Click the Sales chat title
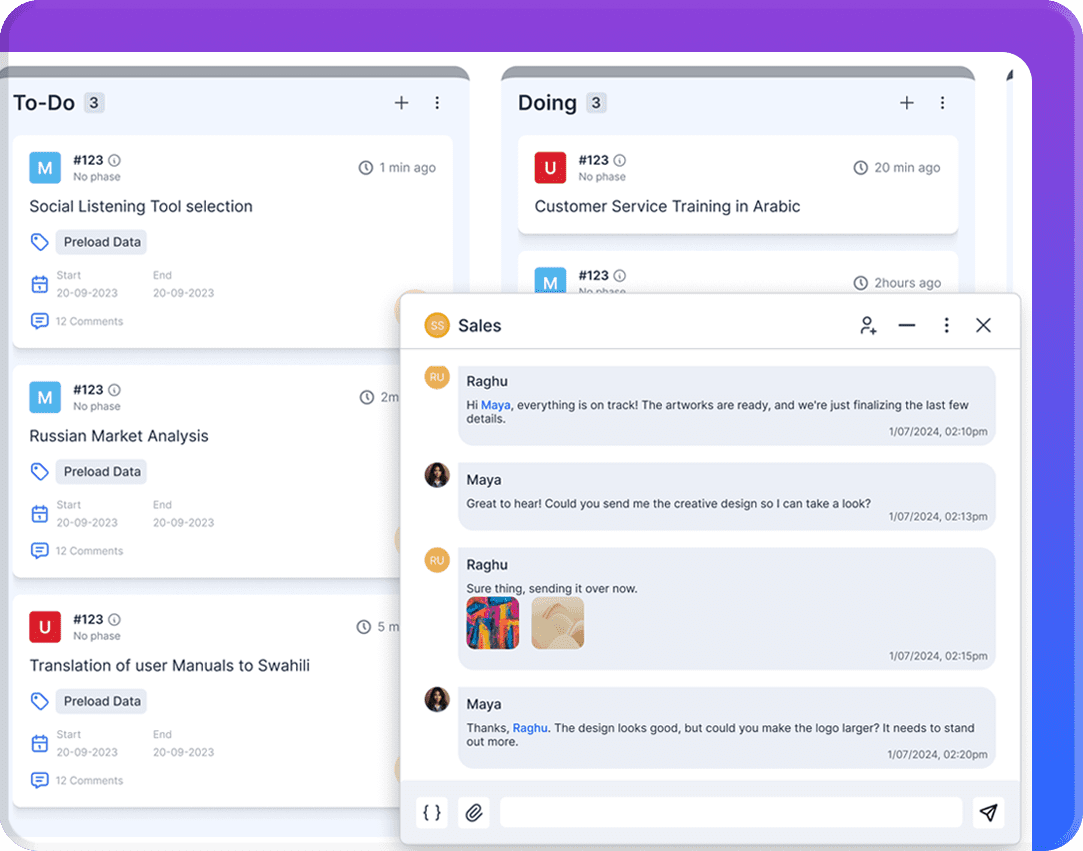The width and height of the screenshot is (1083, 851). (479, 325)
